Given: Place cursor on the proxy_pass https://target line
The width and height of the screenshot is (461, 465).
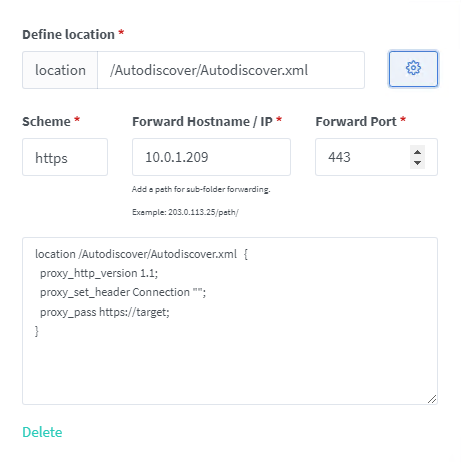Looking at the screenshot, I should click(x=105, y=312).
